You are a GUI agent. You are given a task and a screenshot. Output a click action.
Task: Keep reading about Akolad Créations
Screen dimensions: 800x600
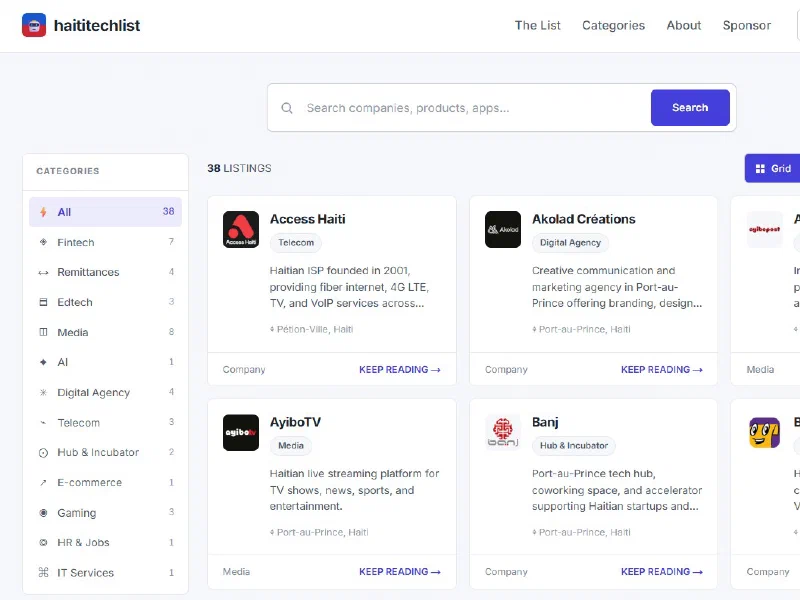point(662,369)
